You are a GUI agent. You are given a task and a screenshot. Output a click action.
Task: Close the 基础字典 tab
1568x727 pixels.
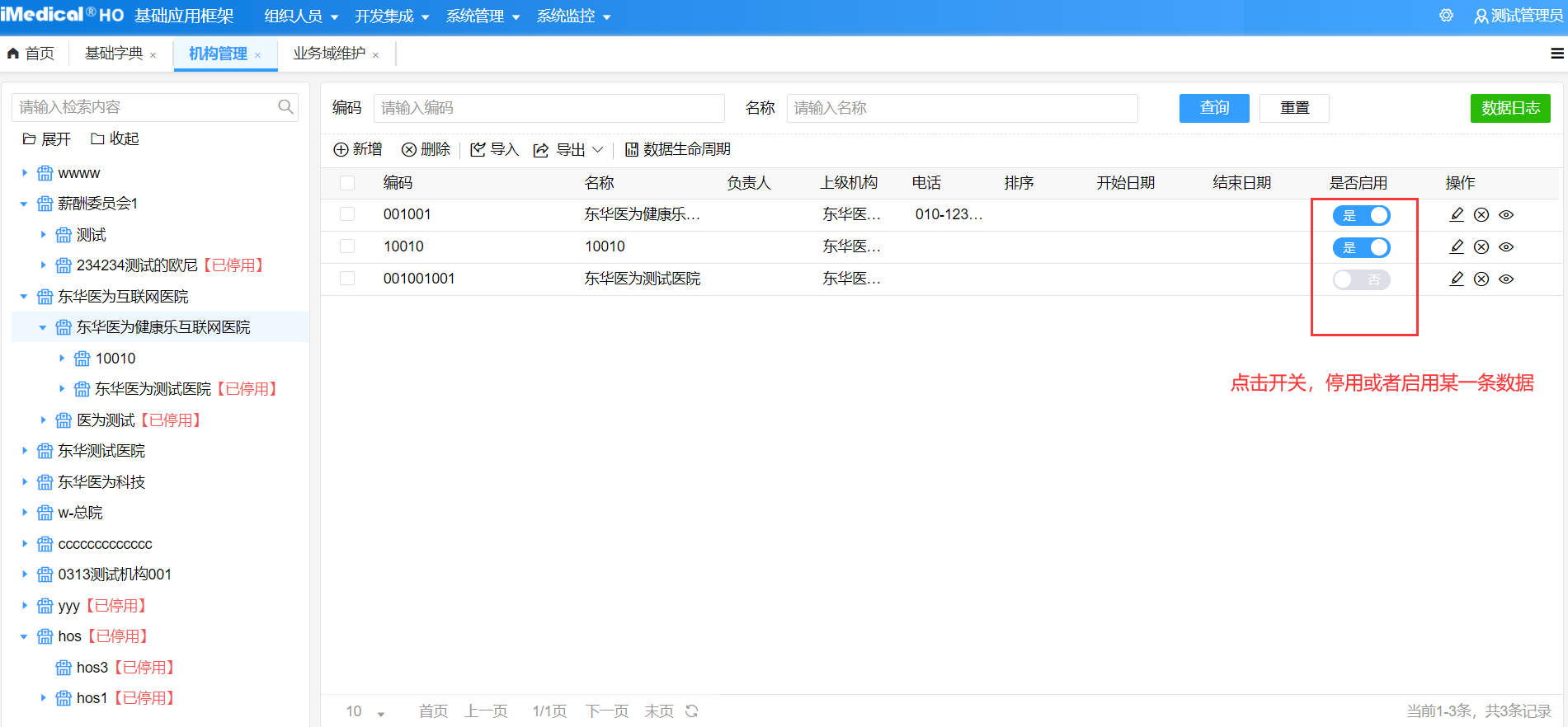coord(153,55)
